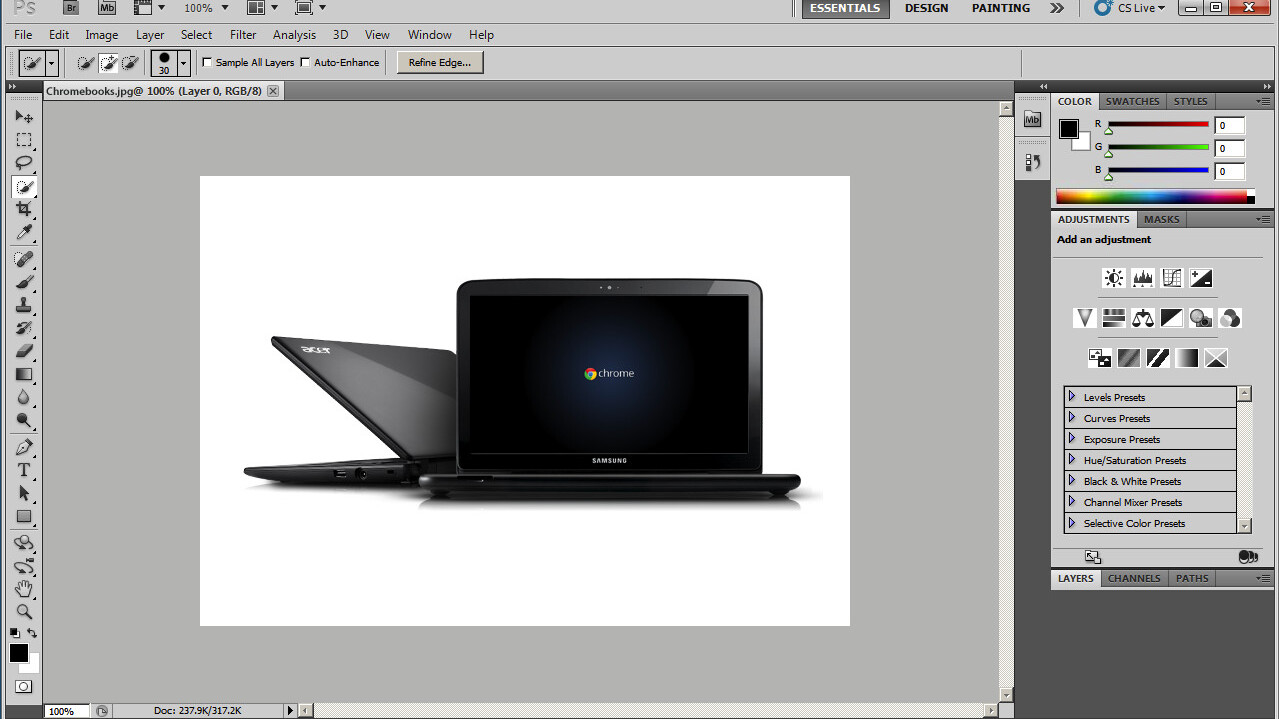Image resolution: width=1279 pixels, height=719 pixels.
Task: Open the File menu
Action: 23,34
